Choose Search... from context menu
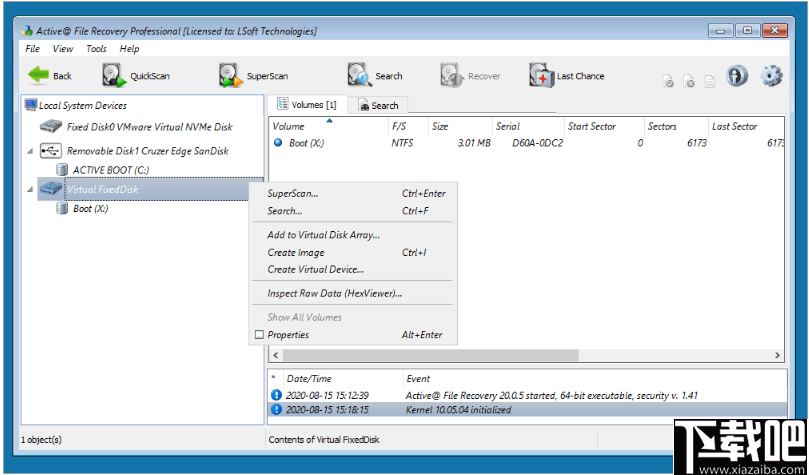Screen dimensions: 809x475 coord(353,210)
